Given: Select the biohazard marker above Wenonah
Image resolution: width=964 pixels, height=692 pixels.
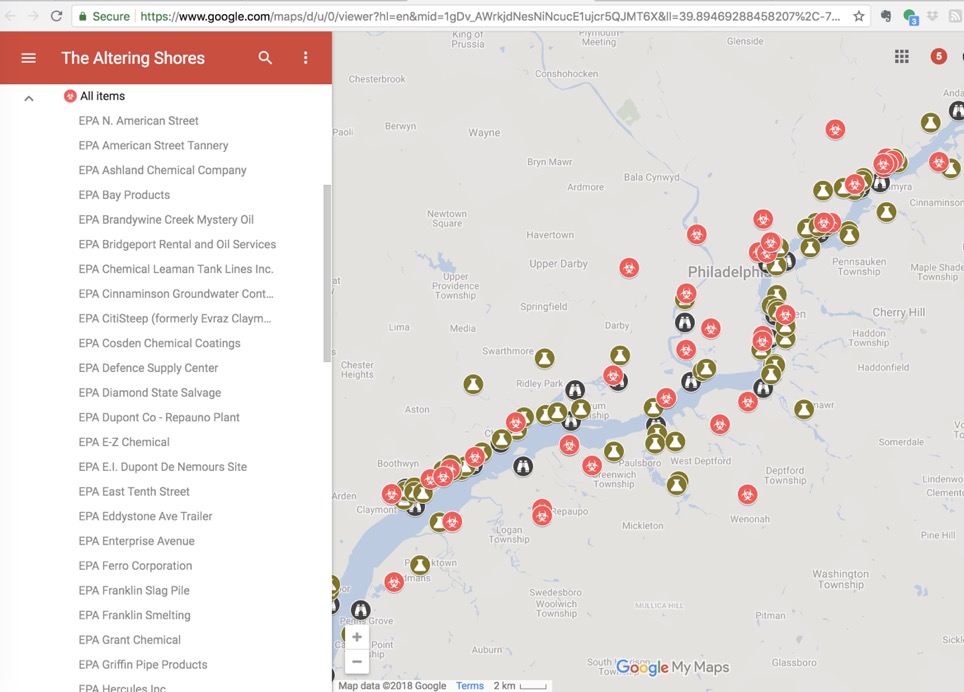Looking at the screenshot, I should point(747,494).
